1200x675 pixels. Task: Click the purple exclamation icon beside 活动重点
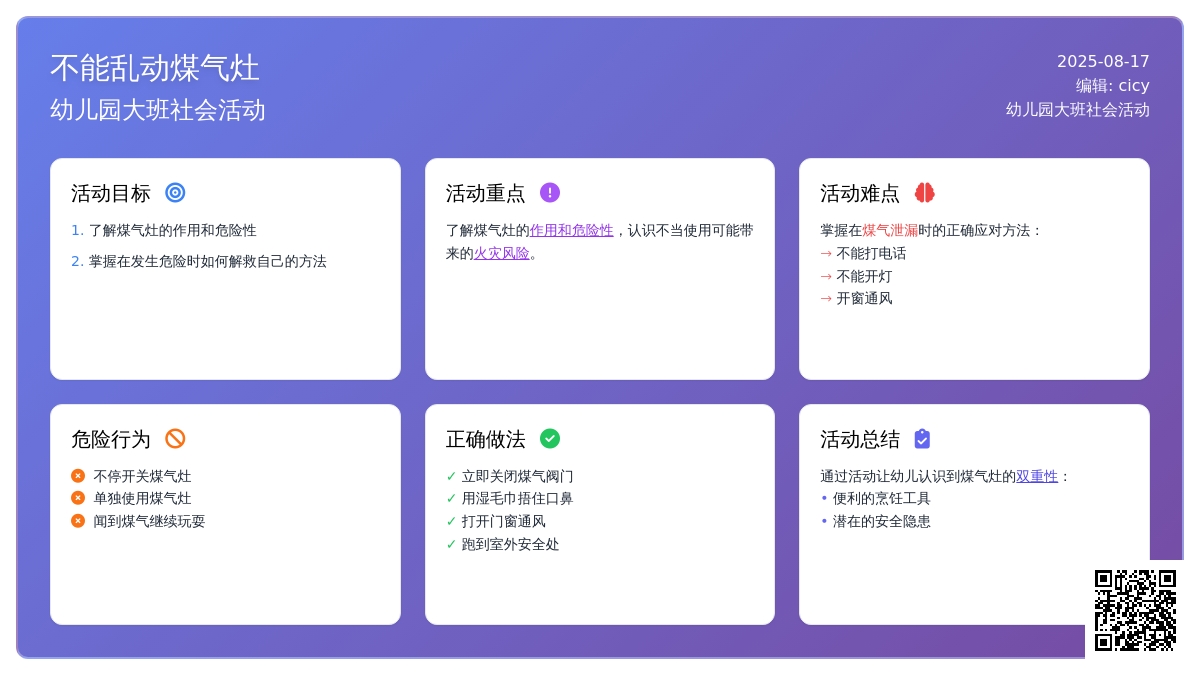pos(550,193)
